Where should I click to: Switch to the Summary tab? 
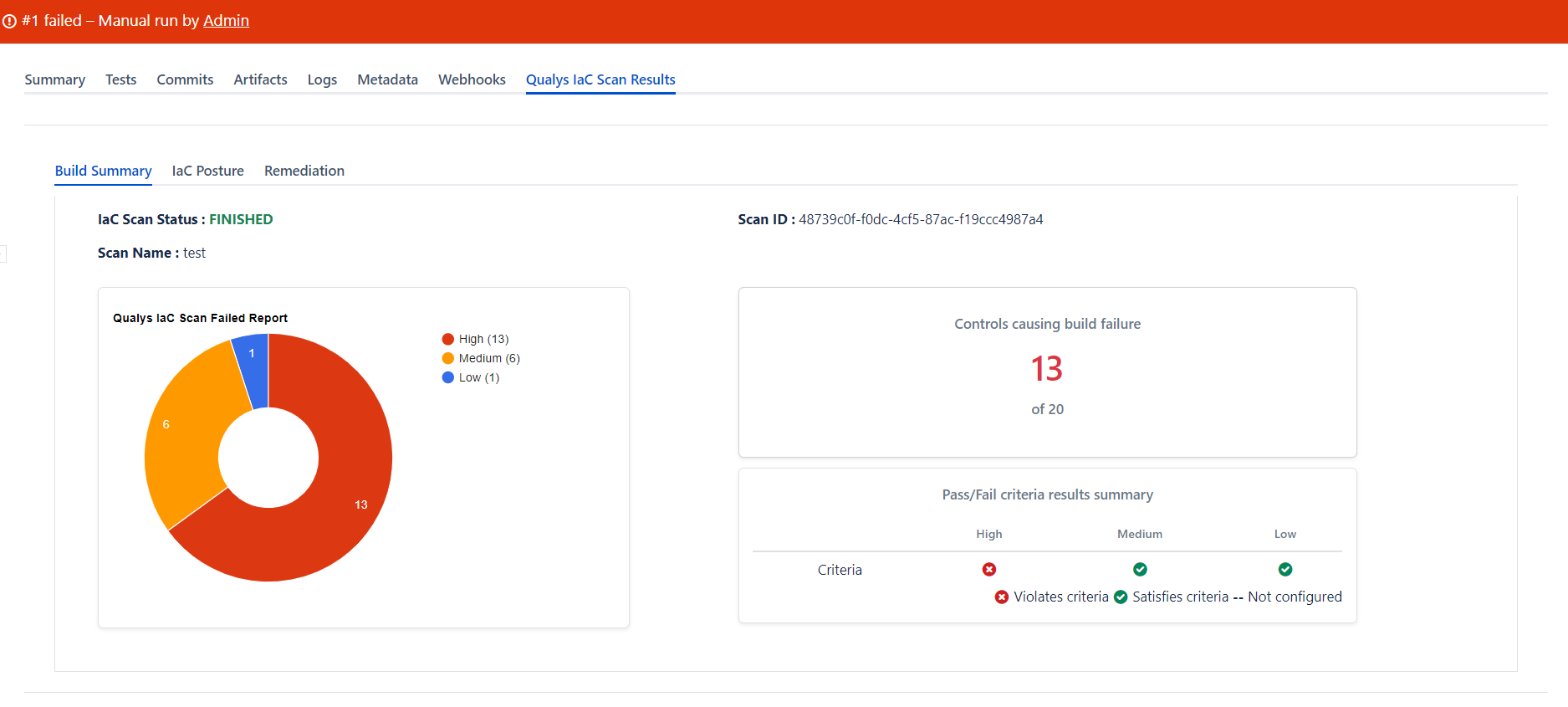point(55,79)
